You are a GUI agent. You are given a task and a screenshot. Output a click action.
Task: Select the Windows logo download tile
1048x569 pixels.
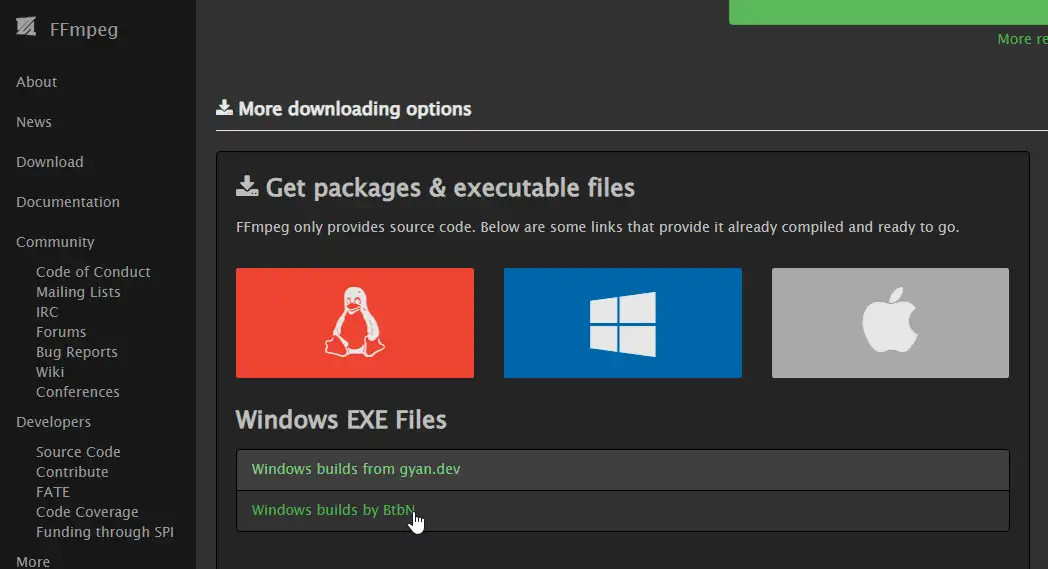point(623,323)
